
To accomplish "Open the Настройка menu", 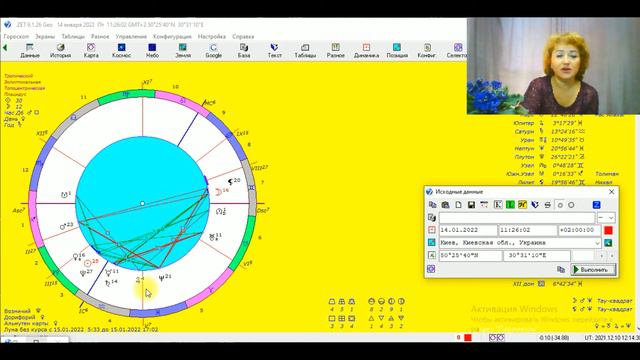I will pyautogui.click(x=212, y=36).
